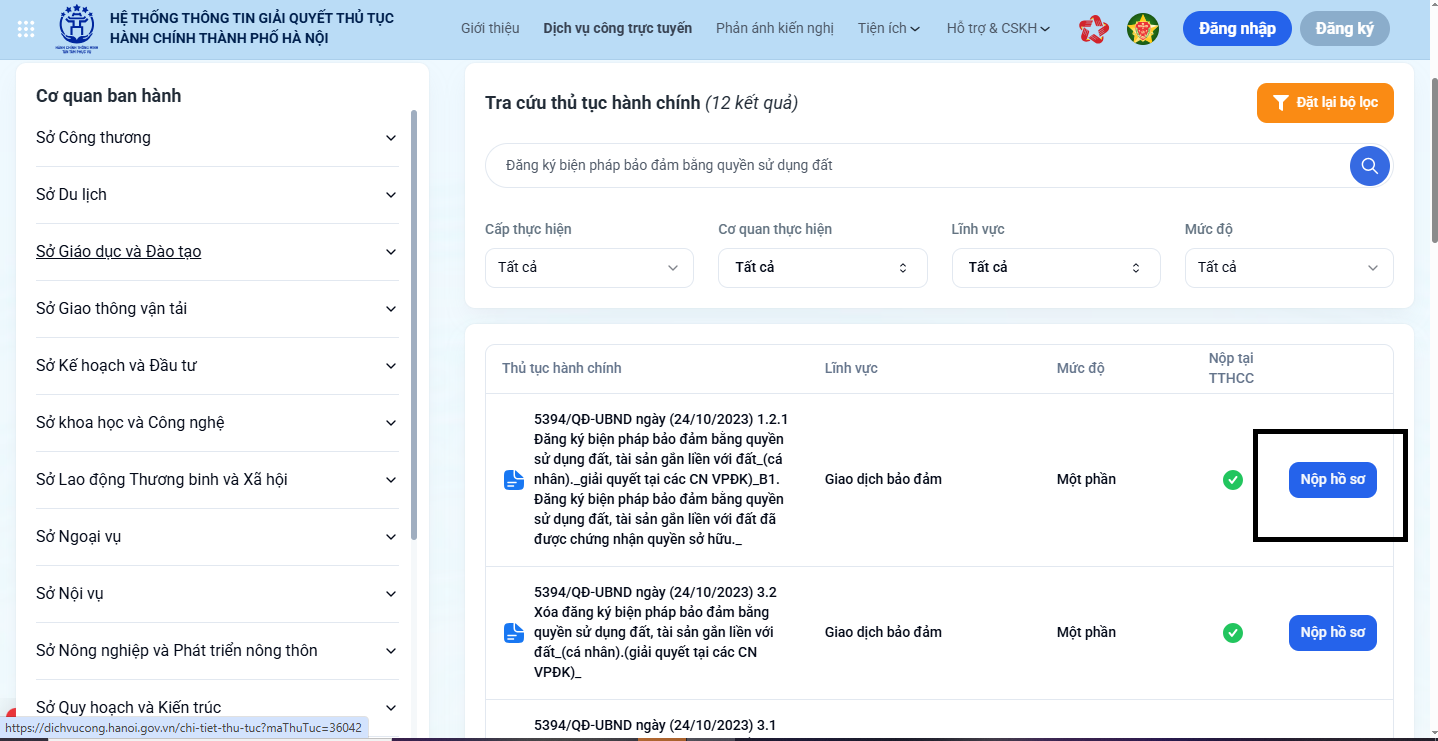Click document icon of procedure 3.2 row
This screenshot has width=1438, height=741.
tap(514, 633)
